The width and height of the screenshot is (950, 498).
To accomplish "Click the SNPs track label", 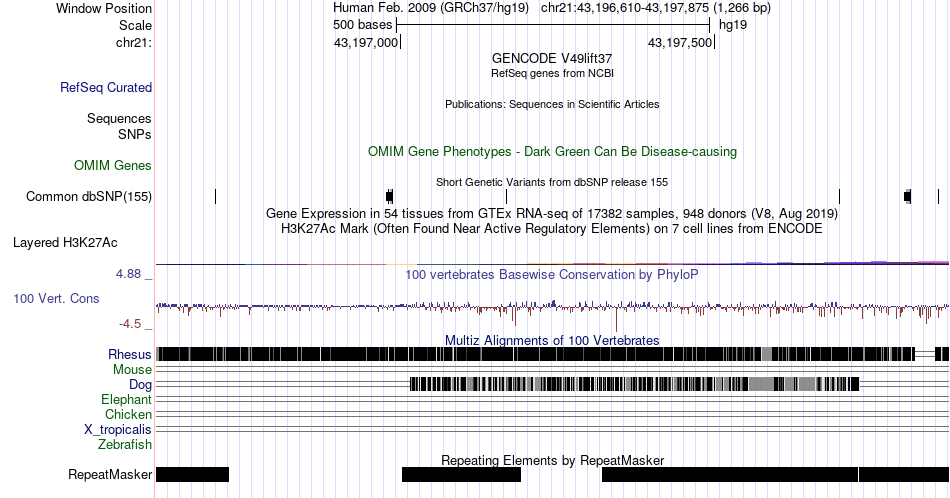I will [135, 134].
